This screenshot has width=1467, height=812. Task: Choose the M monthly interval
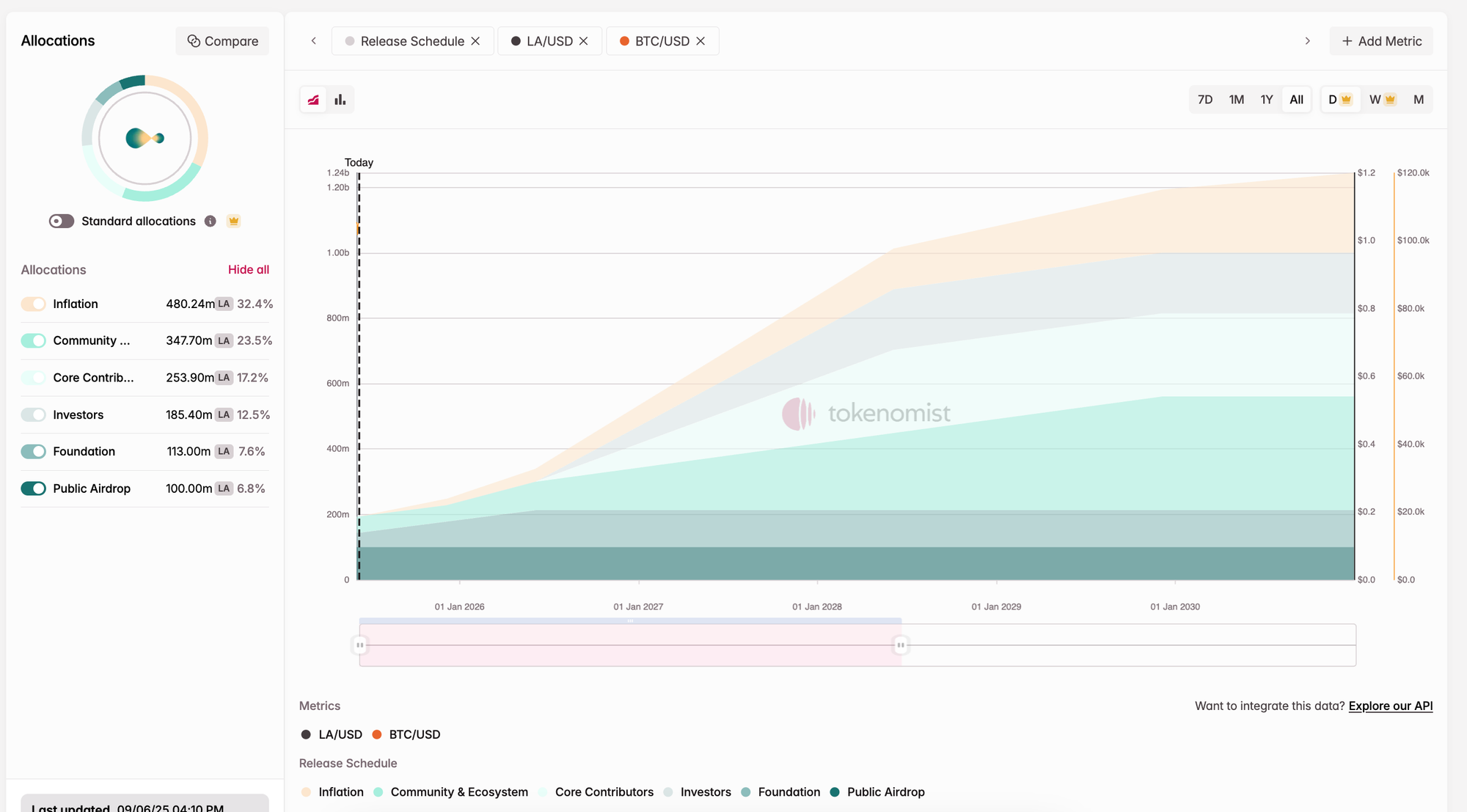(x=1418, y=100)
